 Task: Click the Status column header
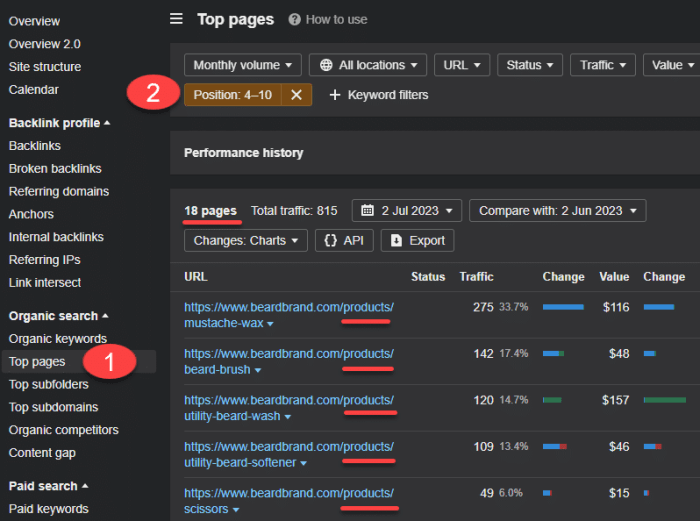[x=428, y=277]
